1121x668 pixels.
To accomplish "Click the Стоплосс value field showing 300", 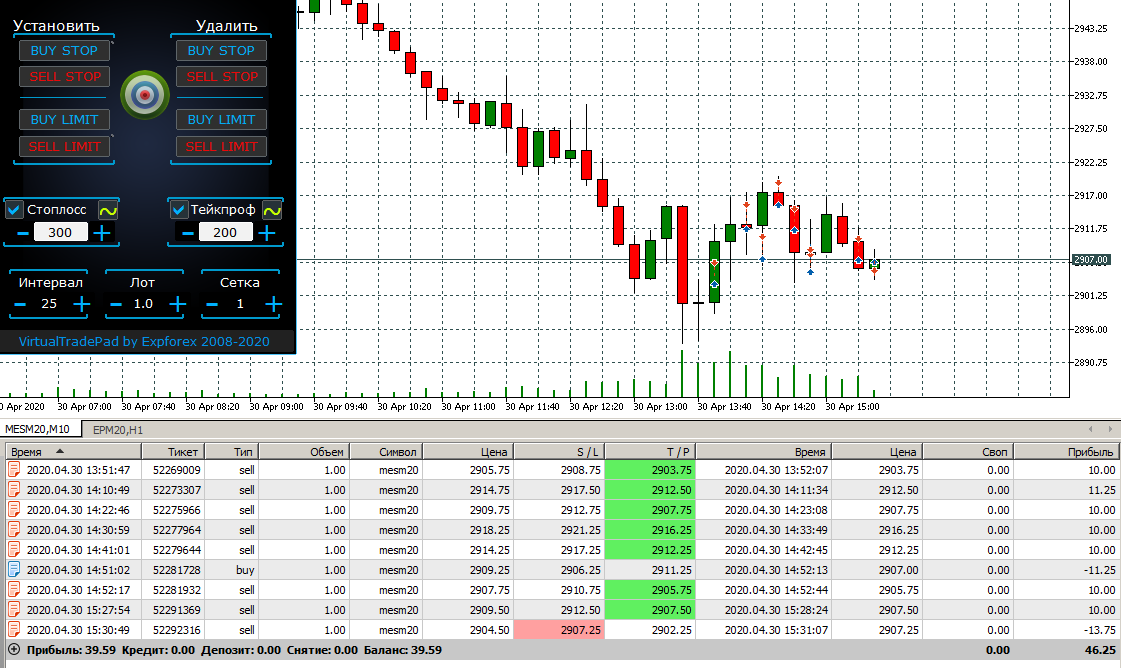I will 60,232.
